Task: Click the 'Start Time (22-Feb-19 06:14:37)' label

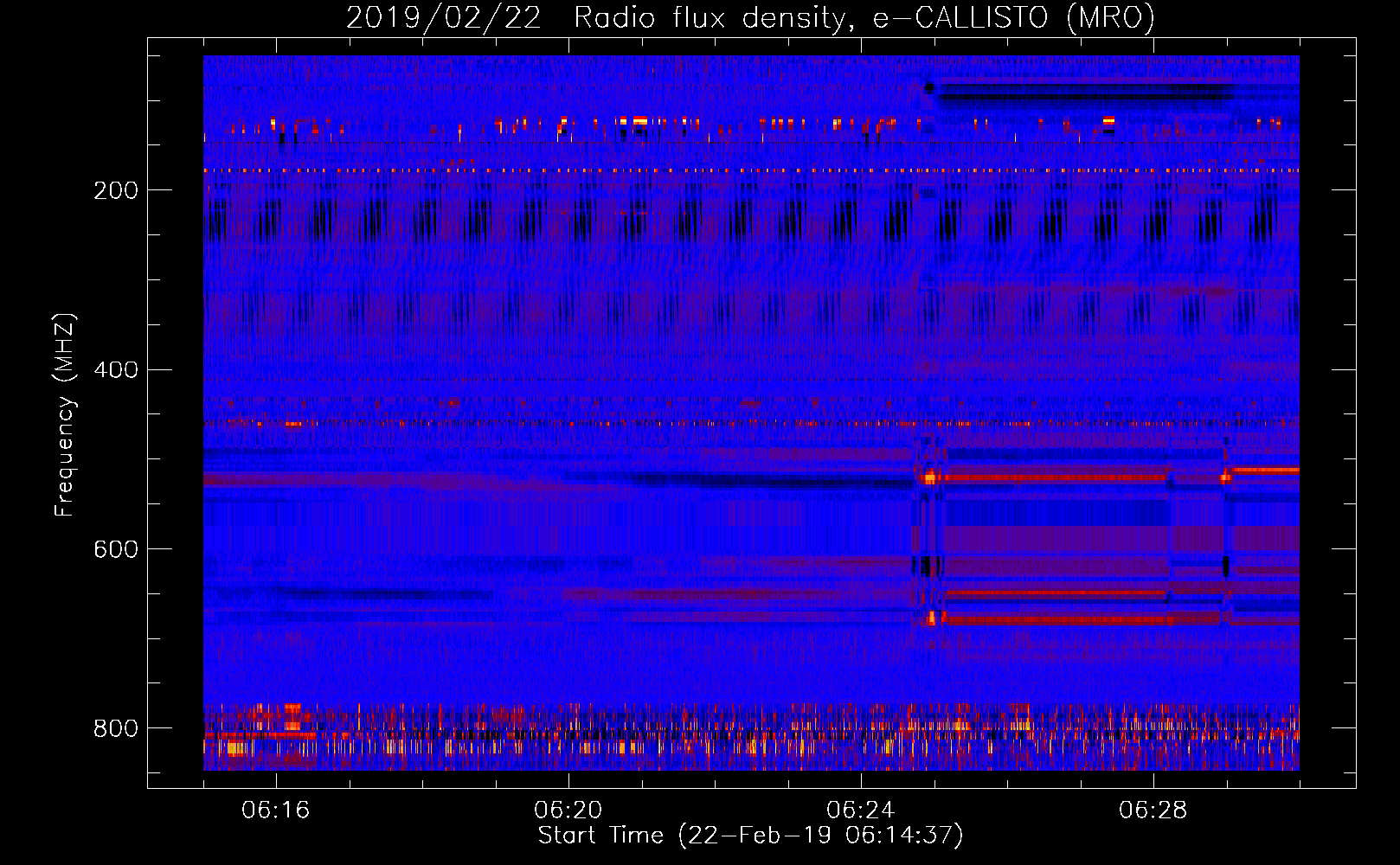Action: 750,836
